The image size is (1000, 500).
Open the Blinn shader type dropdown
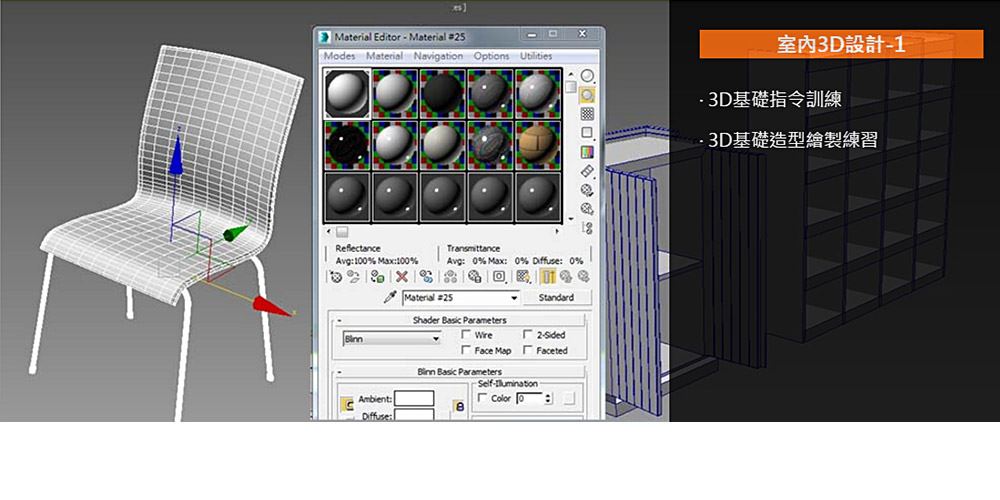click(x=434, y=339)
